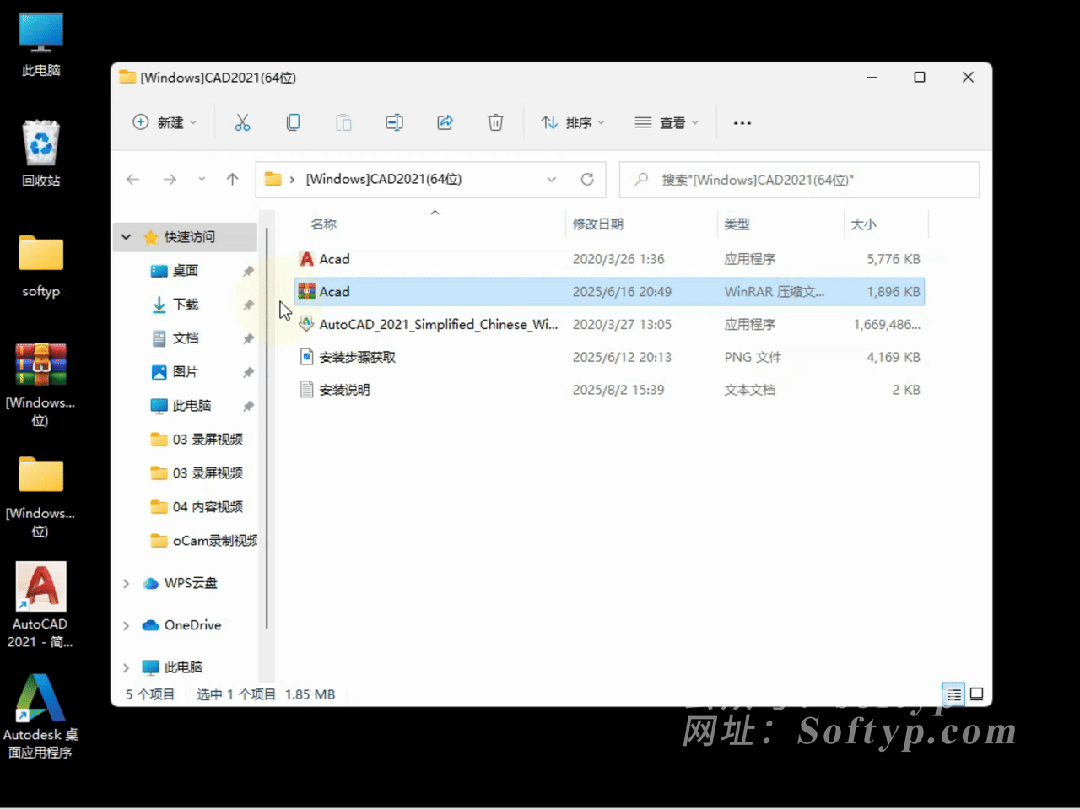Viewport: 1080px width, 810px height.
Task: Collapse the 快速访问 quick access section
Action: point(126,237)
